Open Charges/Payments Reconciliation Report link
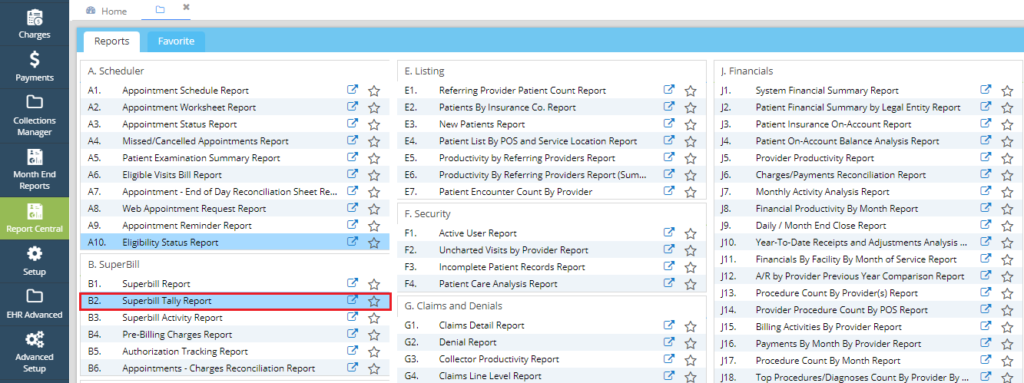Screen dimensions: 1024x383 [x=840, y=175]
